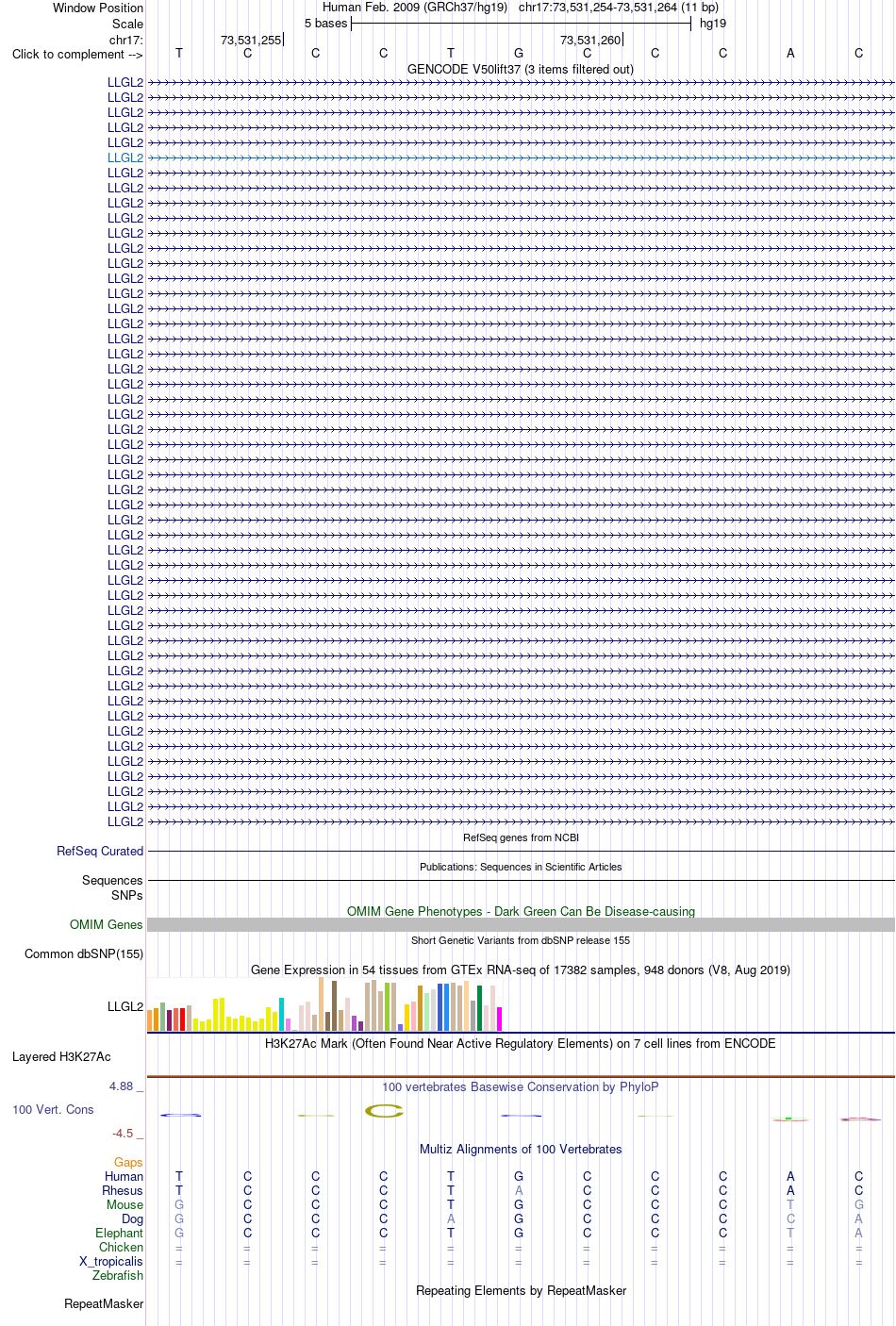The height and width of the screenshot is (1326, 896).
Task: Click the 'RefSeq Curated' track label
Action: [100, 851]
